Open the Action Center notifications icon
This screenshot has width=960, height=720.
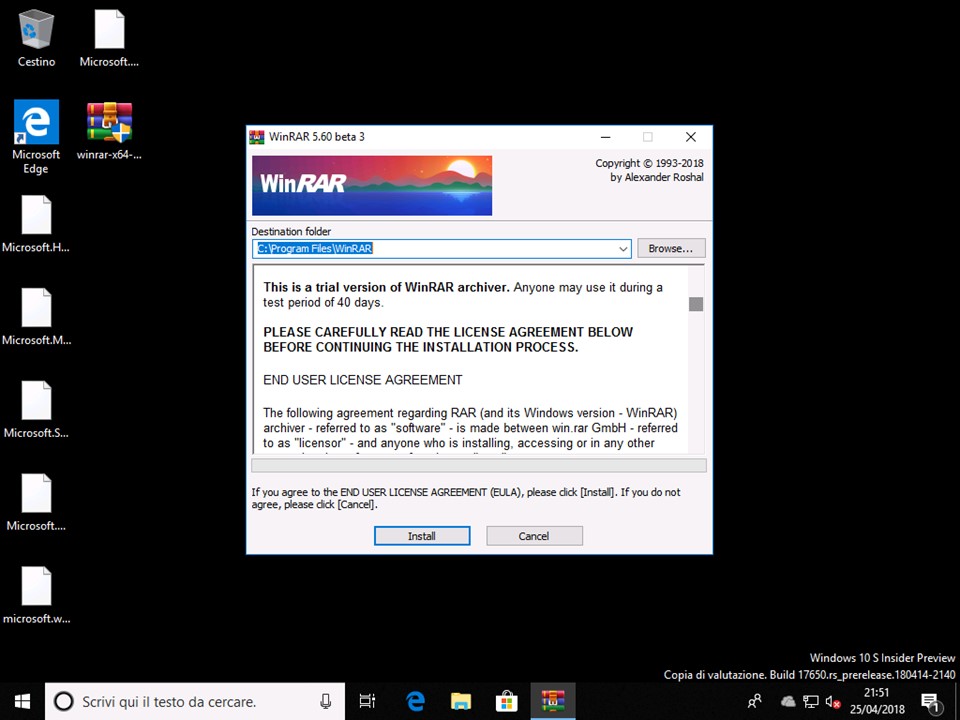click(x=929, y=701)
